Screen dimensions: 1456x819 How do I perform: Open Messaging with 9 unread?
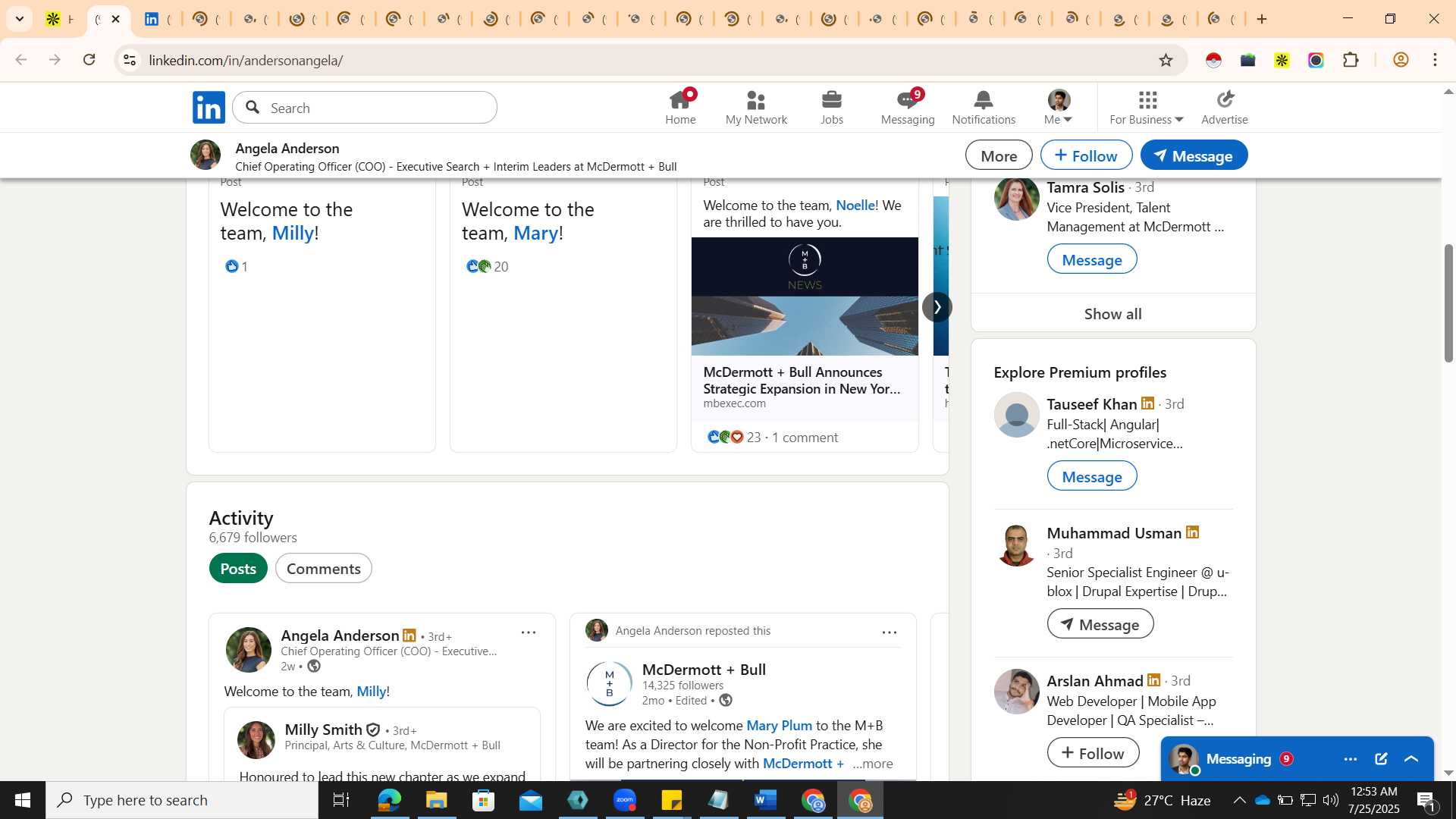click(908, 107)
